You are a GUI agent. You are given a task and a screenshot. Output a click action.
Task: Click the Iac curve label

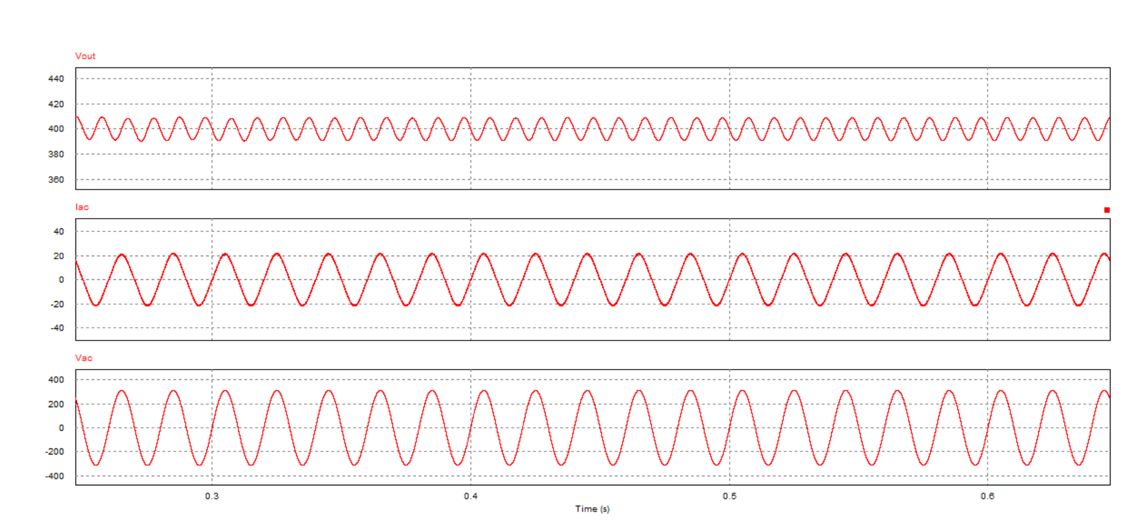click(x=83, y=206)
